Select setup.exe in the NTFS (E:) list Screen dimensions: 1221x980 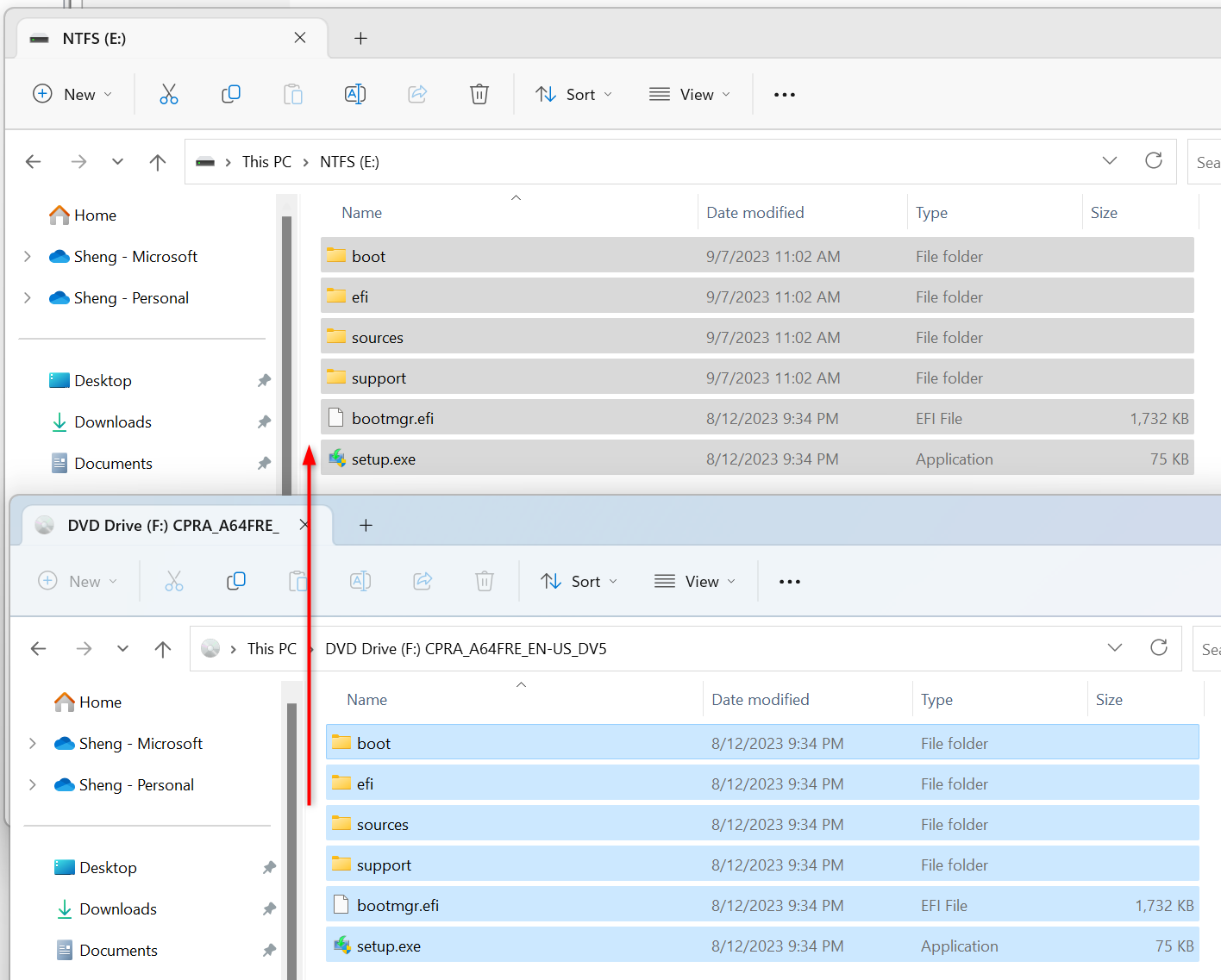coord(384,459)
